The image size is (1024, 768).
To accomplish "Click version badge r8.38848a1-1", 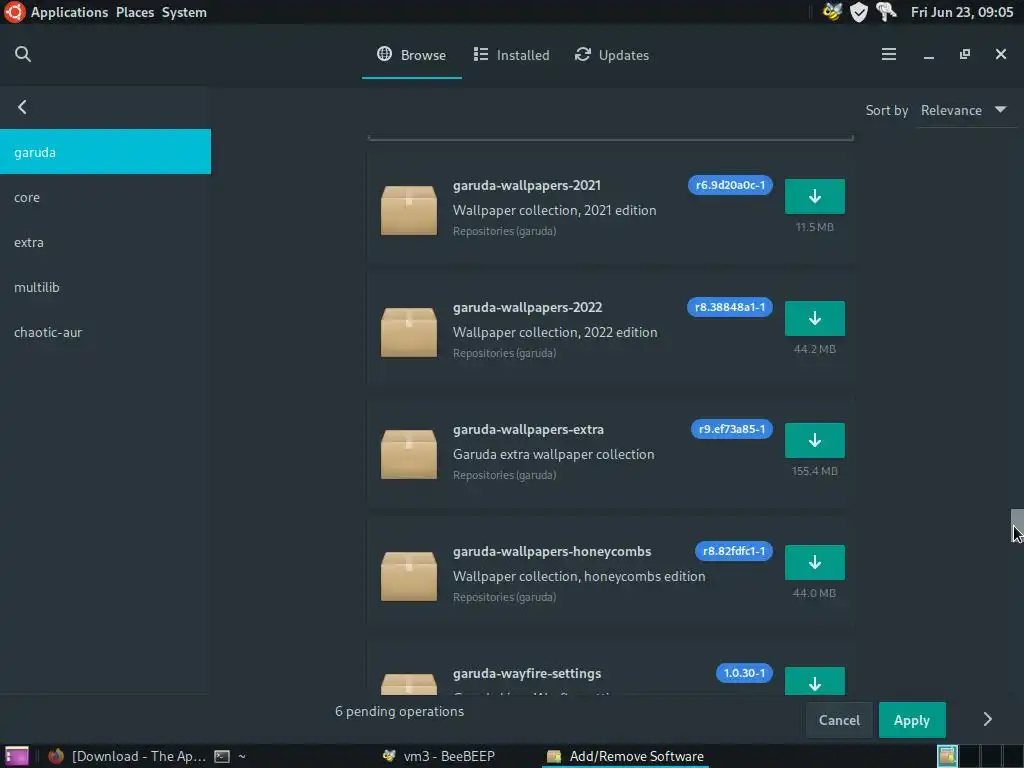I will [x=729, y=307].
